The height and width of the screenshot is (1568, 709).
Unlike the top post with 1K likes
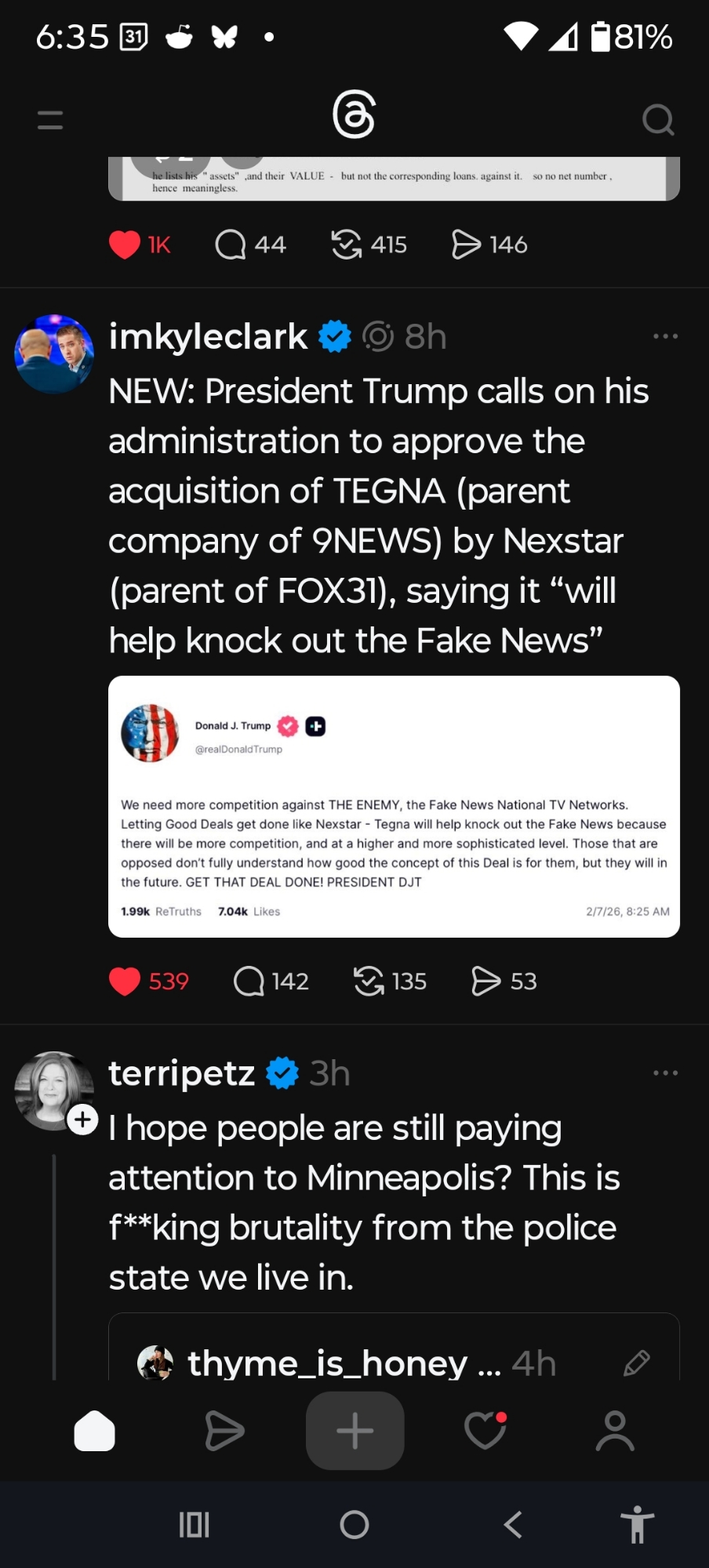[125, 245]
